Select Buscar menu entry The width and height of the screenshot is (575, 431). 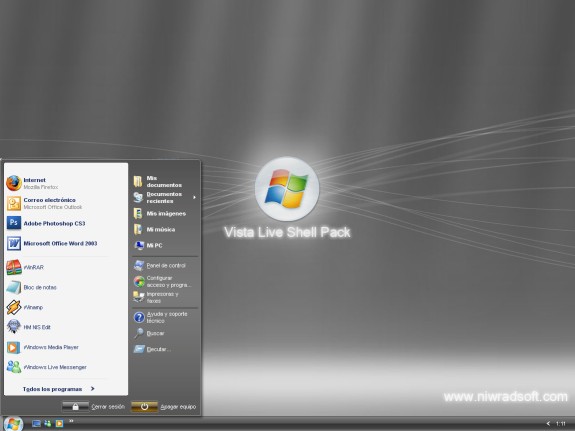point(165,333)
